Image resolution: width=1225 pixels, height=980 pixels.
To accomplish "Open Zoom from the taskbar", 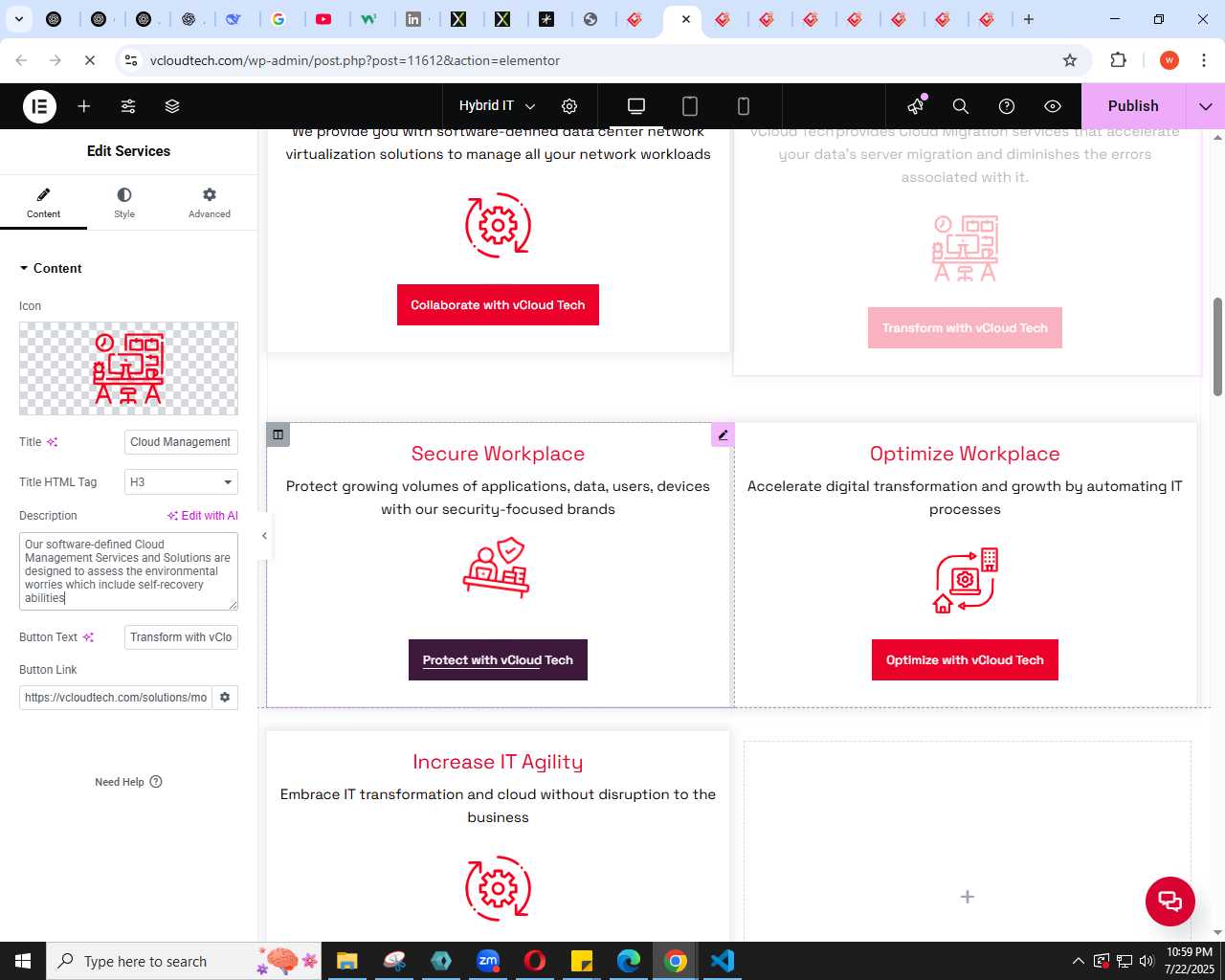I will point(488,961).
